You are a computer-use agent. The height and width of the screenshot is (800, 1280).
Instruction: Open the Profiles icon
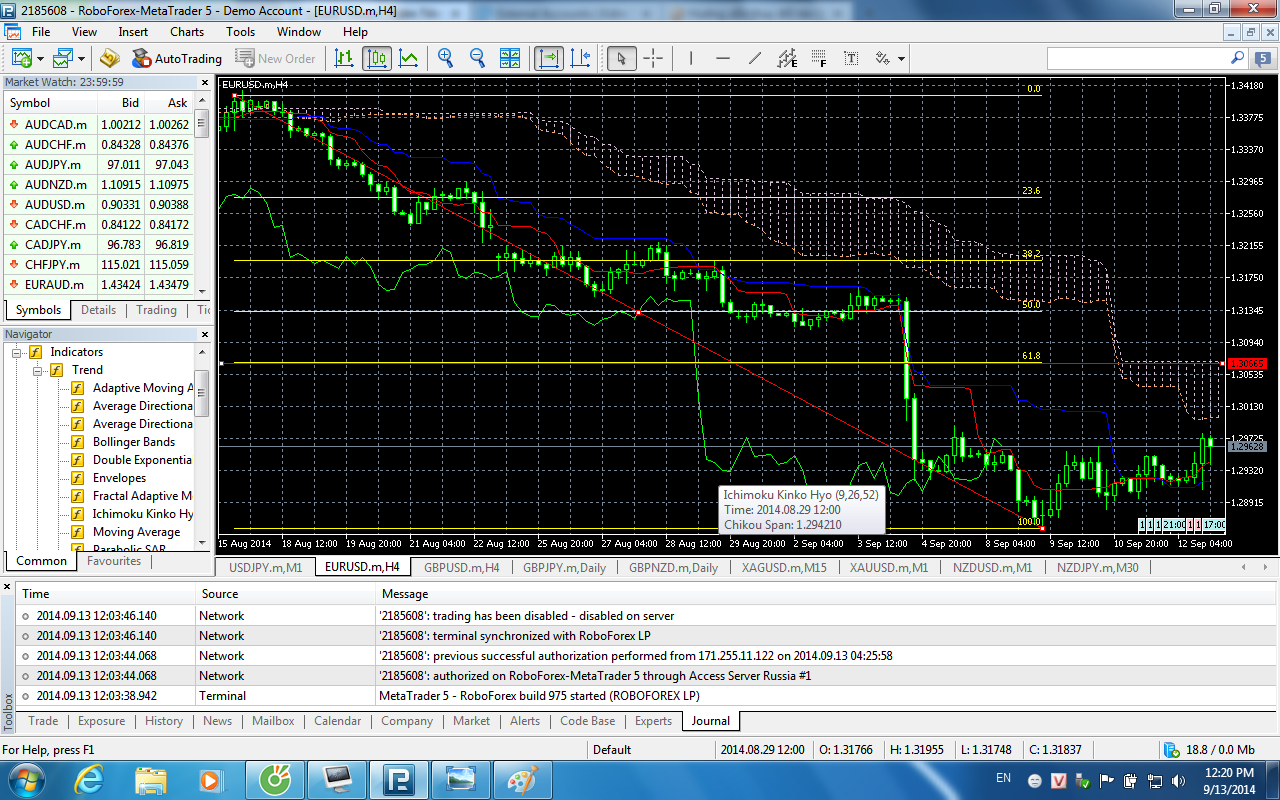coord(63,58)
